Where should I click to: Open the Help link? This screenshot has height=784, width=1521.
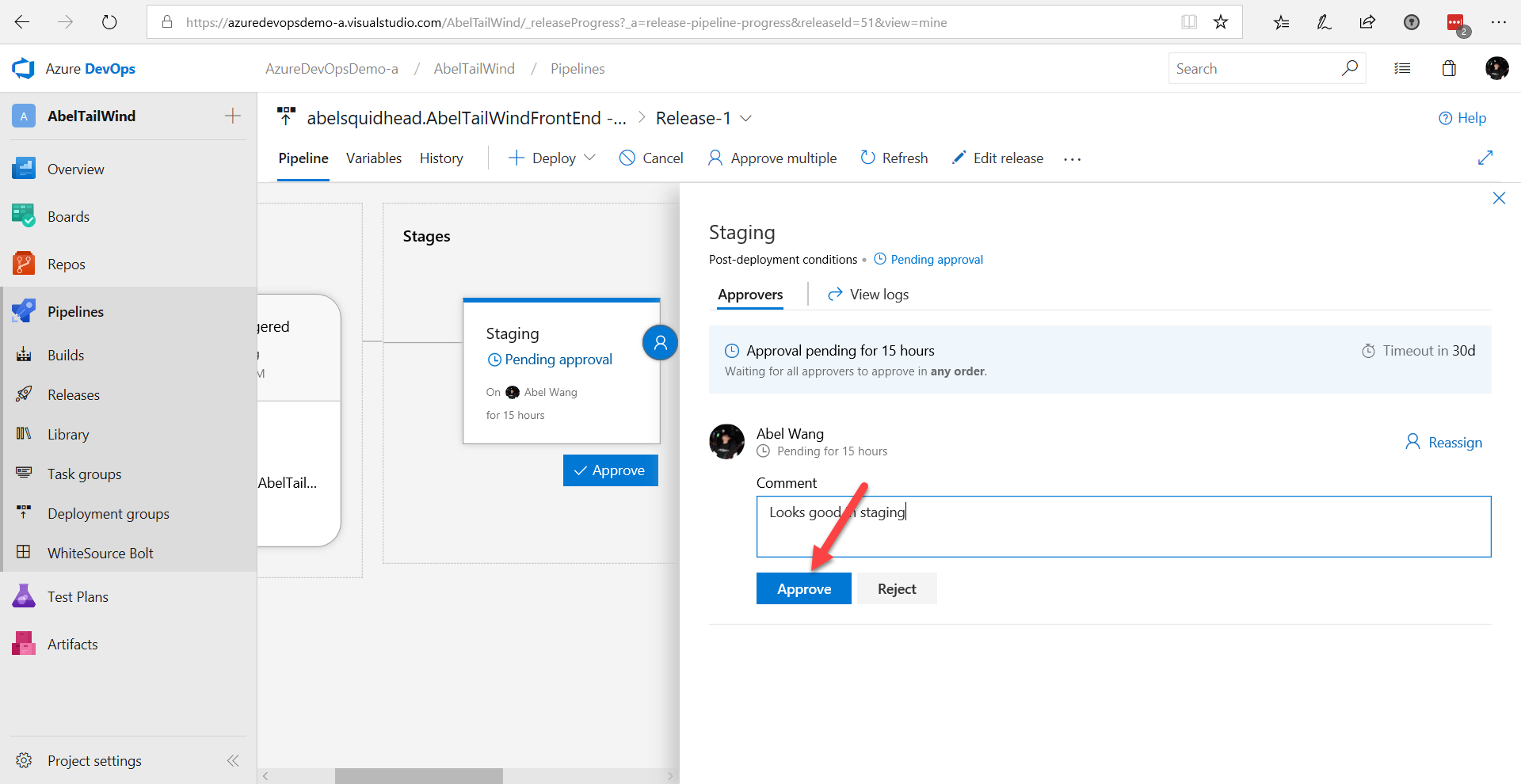[x=1462, y=118]
